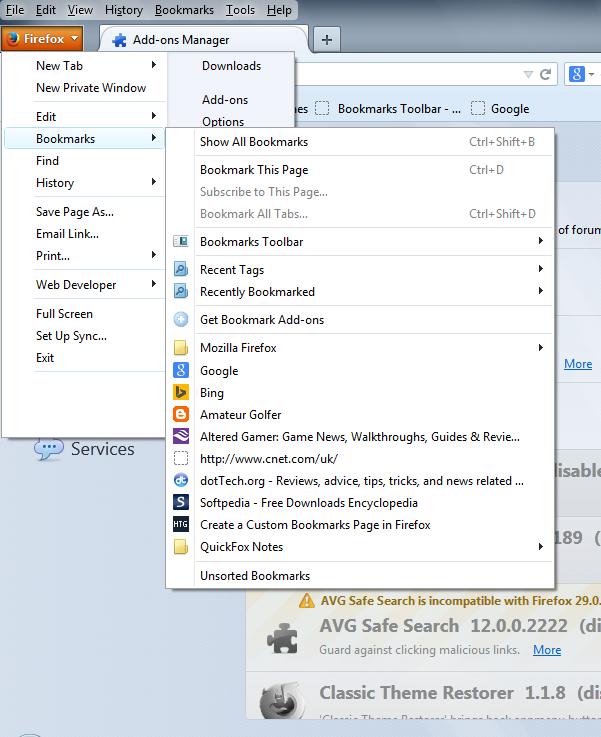Click the QuickFox Notes folder icon

click(181, 547)
